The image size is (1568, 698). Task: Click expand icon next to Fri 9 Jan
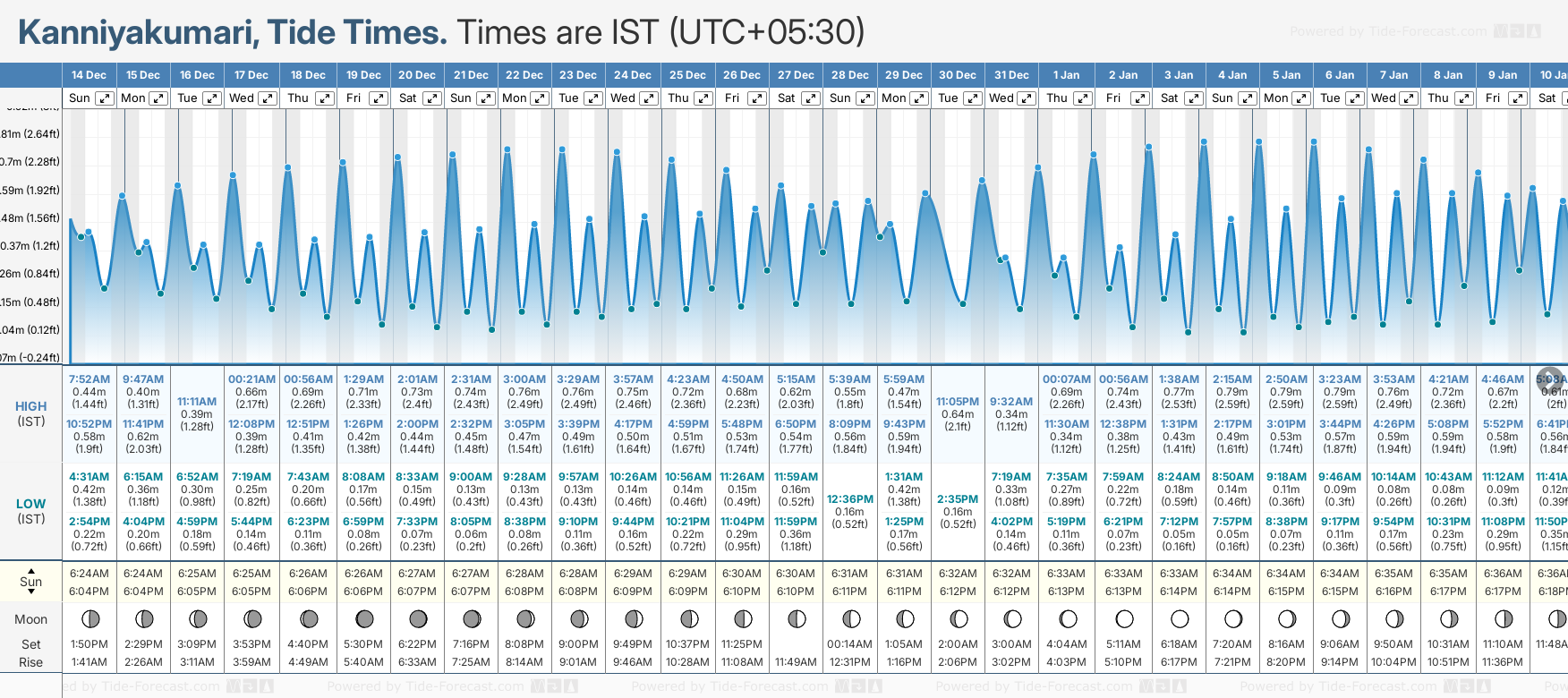pos(1518,98)
